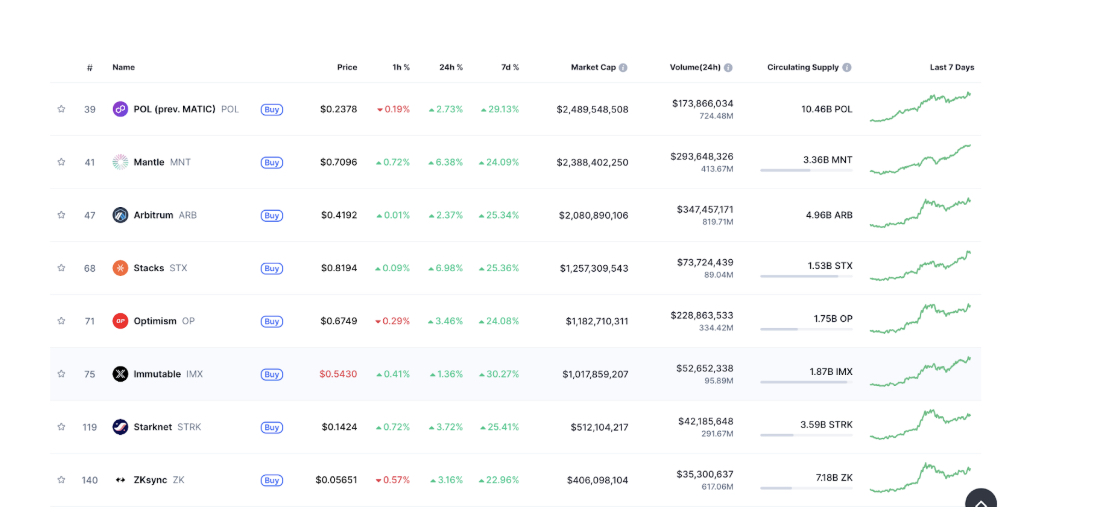Click the Mantle coin logo icon
1107x519 pixels.
tap(120, 162)
